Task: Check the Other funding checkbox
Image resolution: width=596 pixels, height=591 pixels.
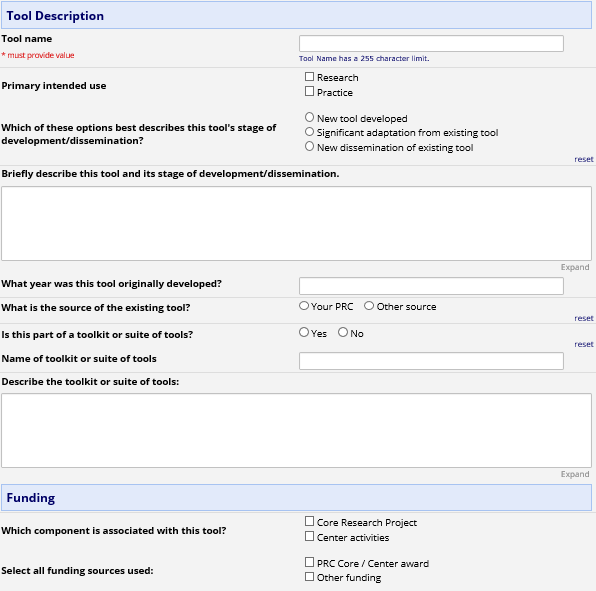Action: tap(309, 577)
